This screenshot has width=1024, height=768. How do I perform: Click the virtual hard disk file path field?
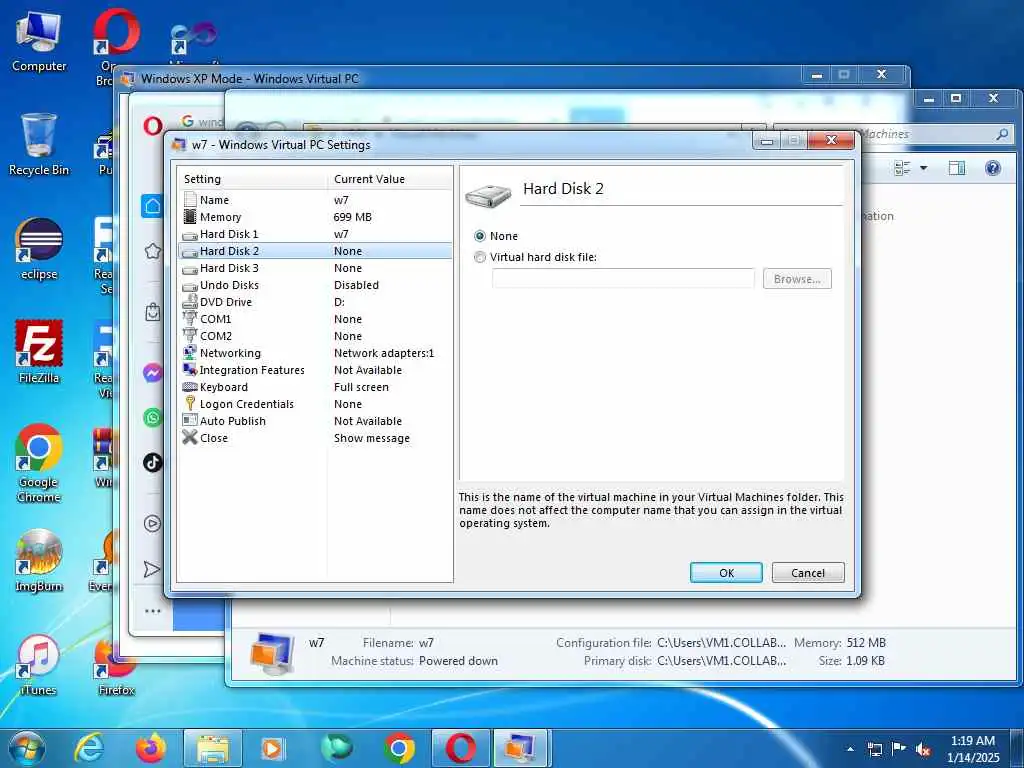click(x=623, y=279)
